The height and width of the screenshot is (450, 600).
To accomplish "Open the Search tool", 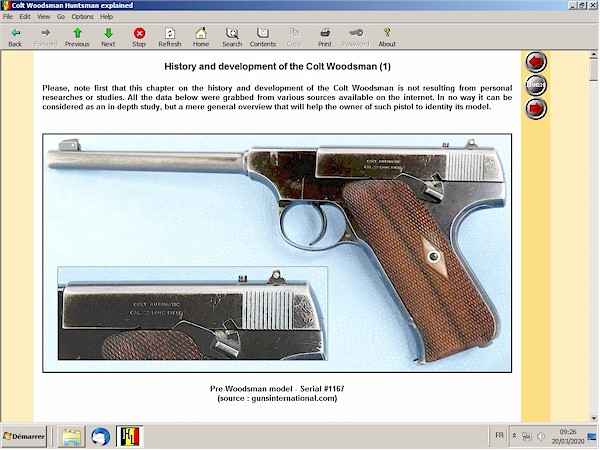I will coord(232,37).
